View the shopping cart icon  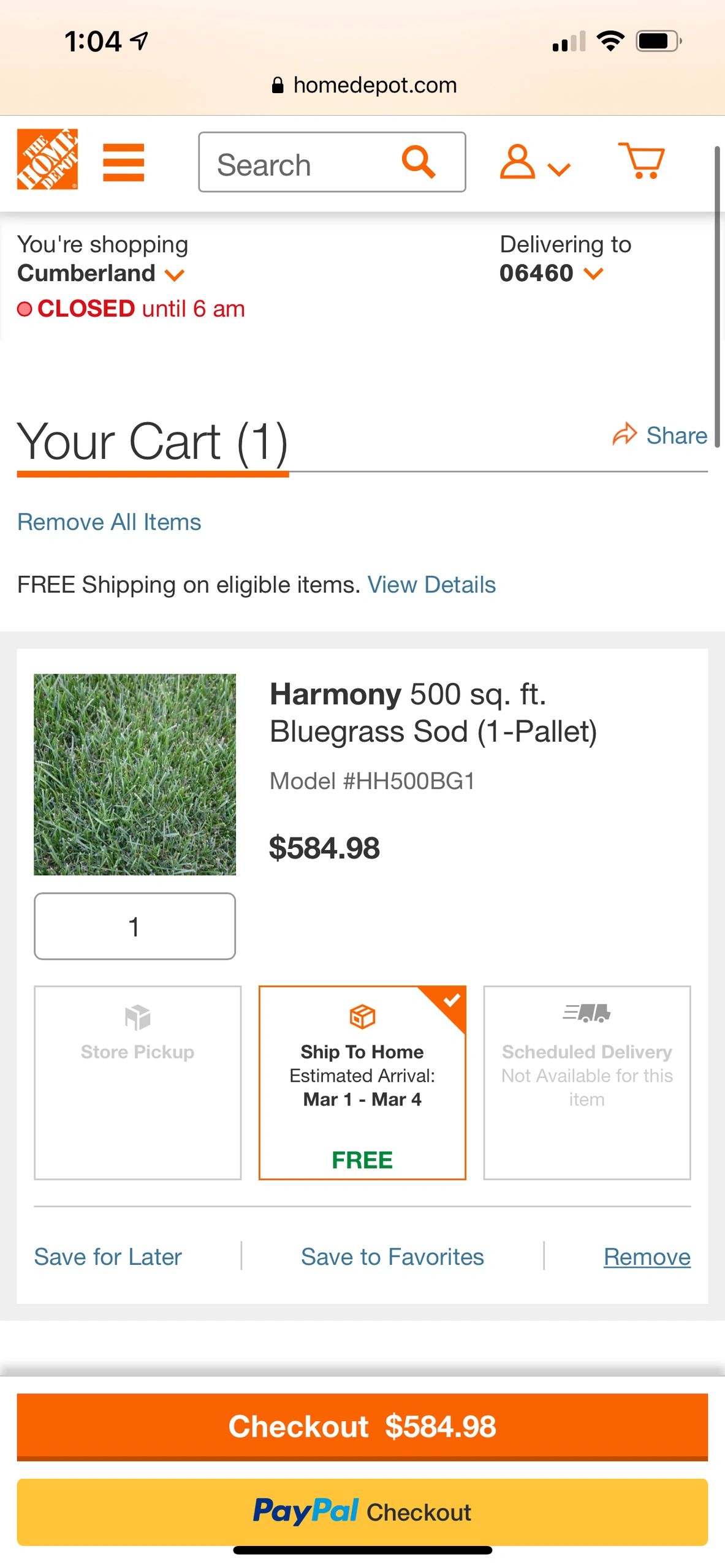[641, 161]
